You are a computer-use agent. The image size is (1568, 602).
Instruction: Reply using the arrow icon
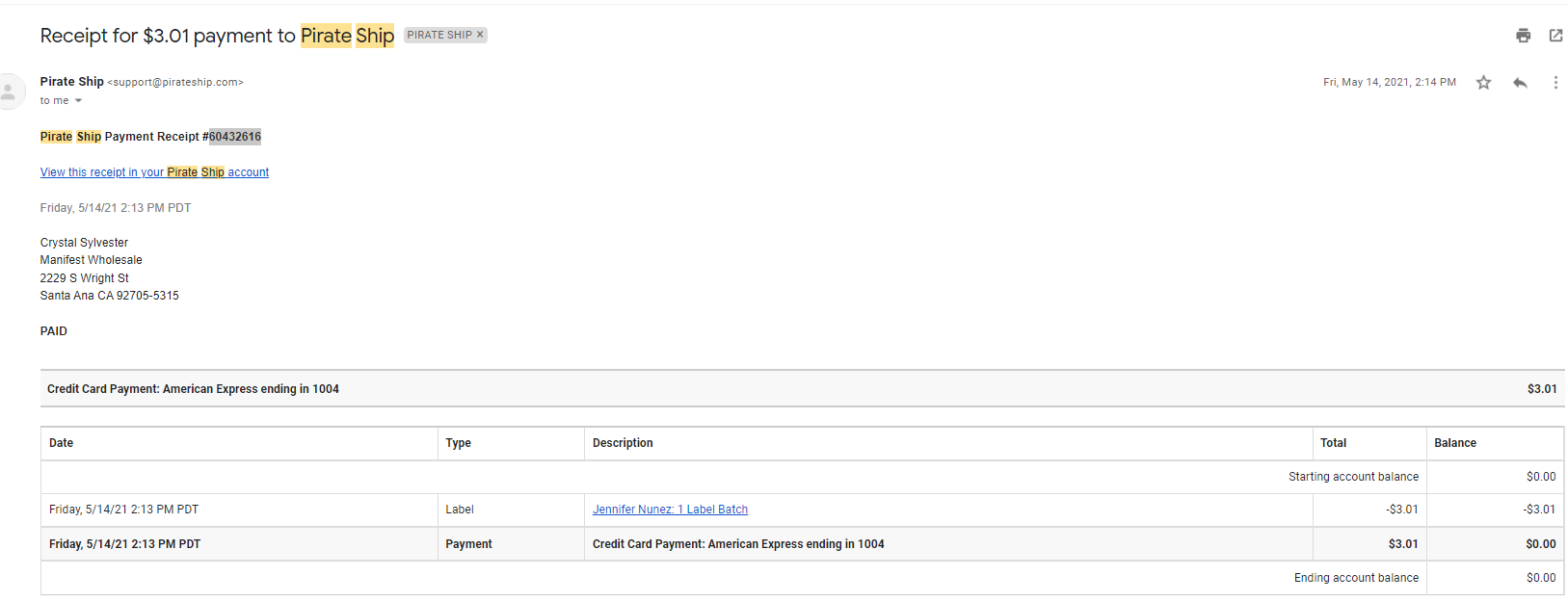click(x=1520, y=83)
